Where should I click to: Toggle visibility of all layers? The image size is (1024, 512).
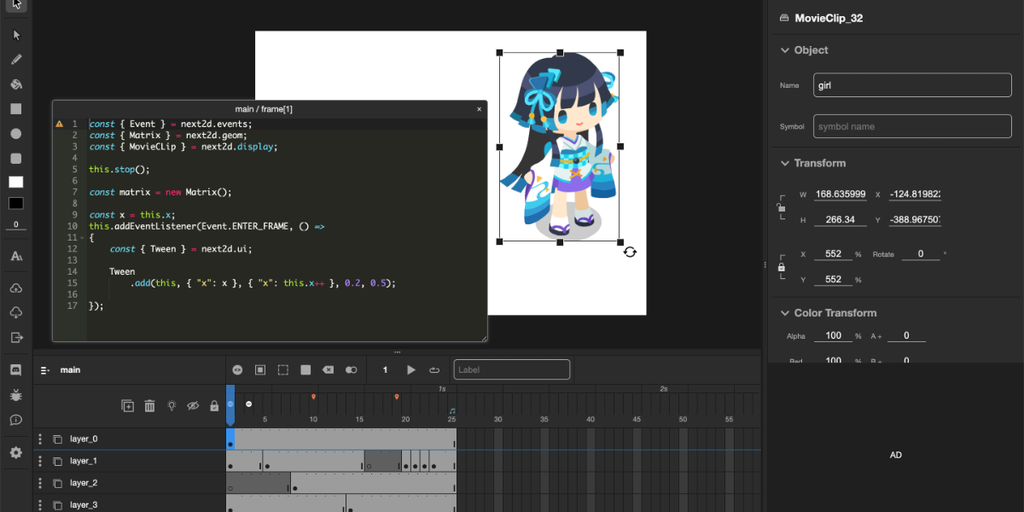coord(193,406)
